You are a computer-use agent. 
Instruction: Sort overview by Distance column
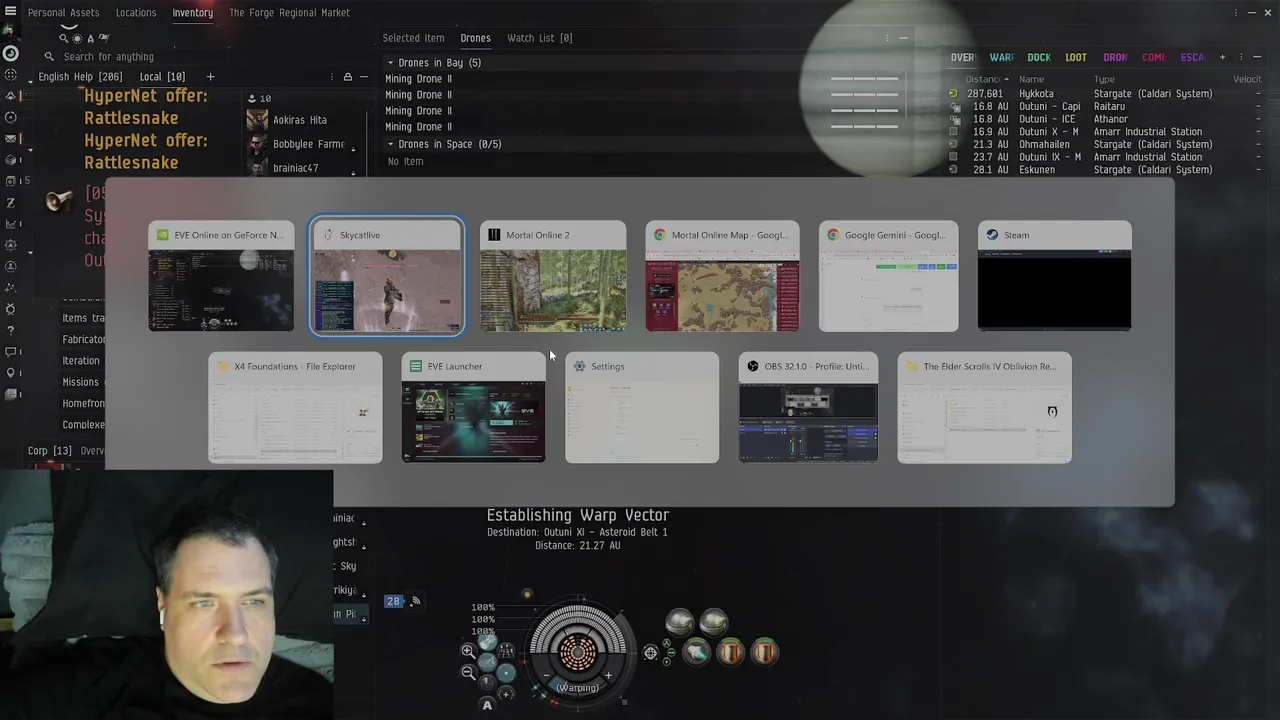point(986,79)
